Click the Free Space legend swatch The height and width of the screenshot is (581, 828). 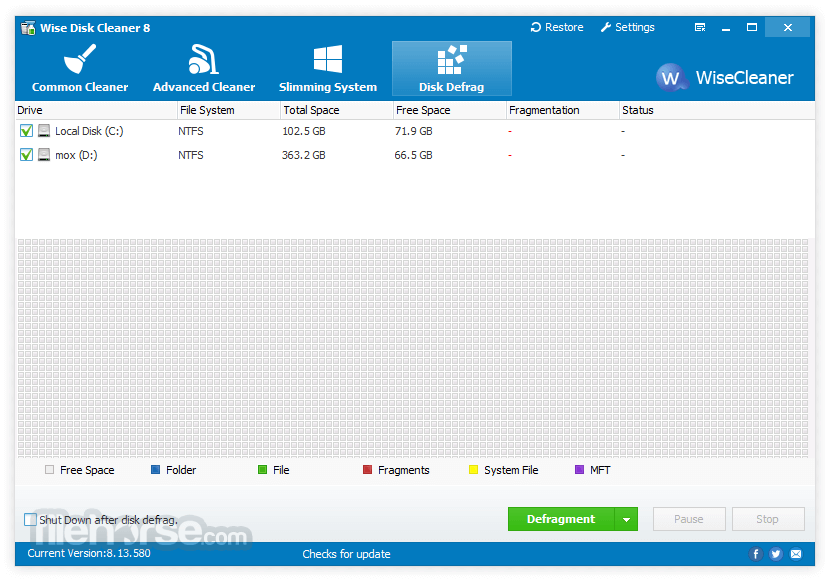pos(50,470)
